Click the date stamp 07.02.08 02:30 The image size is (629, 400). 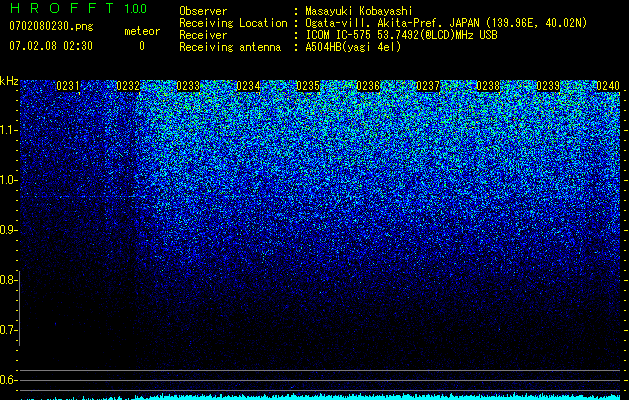coord(51,46)
